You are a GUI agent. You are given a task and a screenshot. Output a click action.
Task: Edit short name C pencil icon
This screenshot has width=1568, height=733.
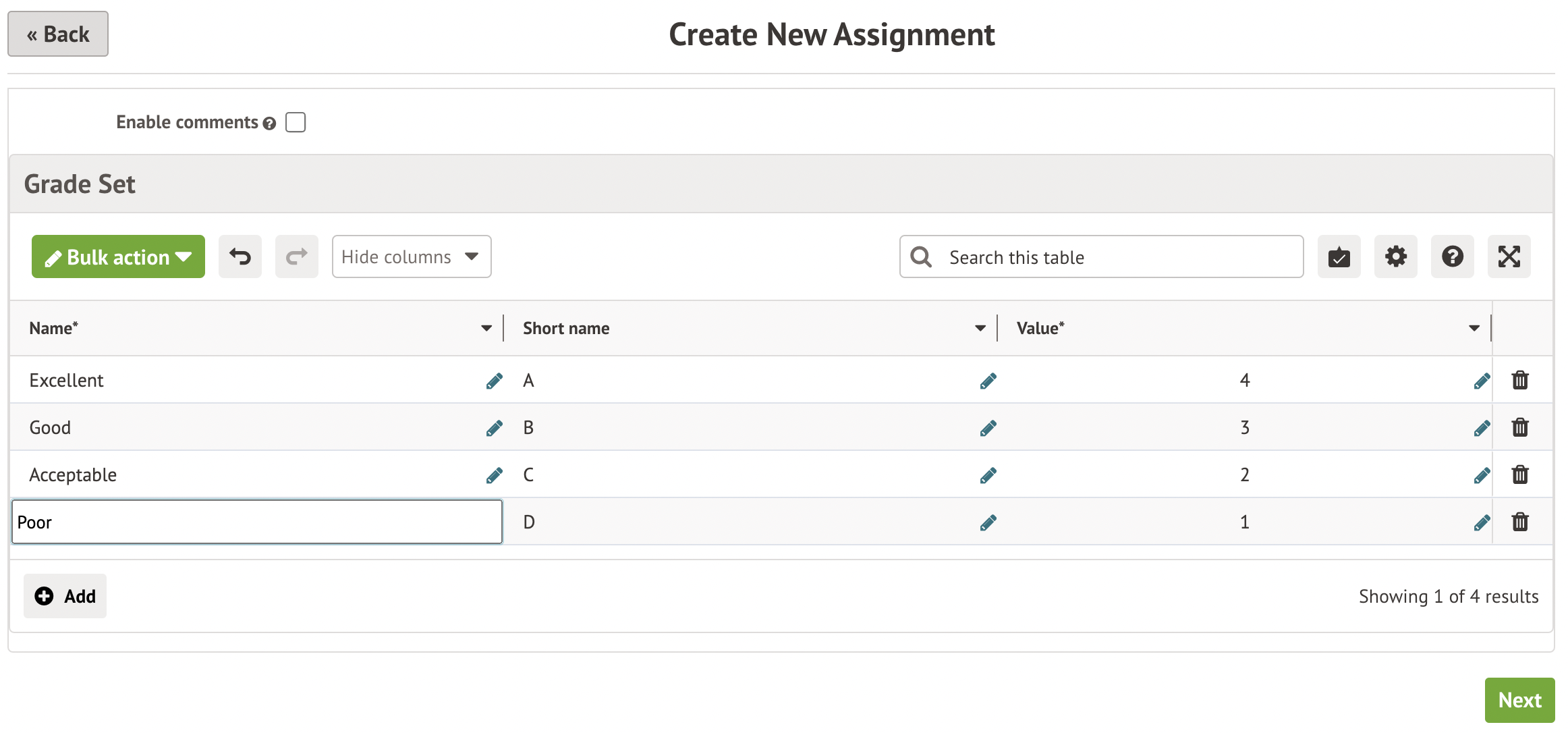[988, 475]
